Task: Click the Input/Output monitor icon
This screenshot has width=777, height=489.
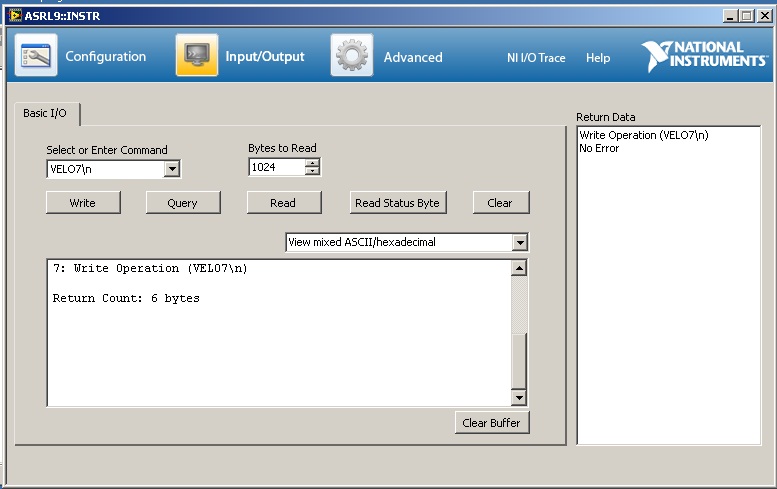Action: (x=197, y=56)
